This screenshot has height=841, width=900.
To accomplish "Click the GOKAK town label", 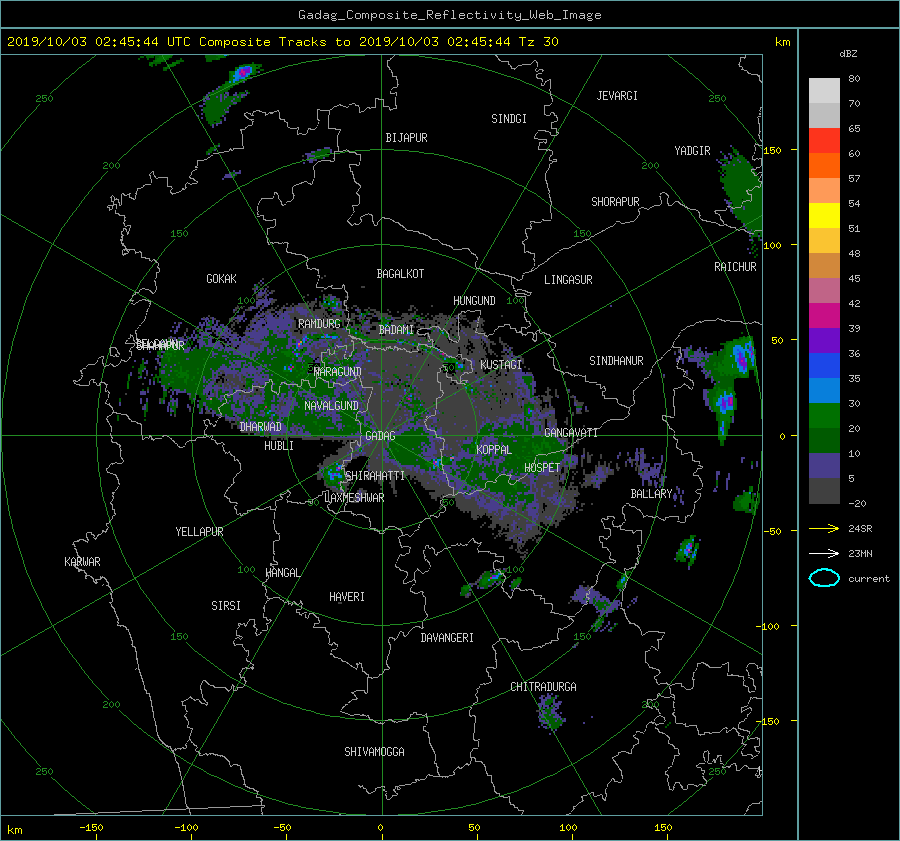I will [221, 279].
